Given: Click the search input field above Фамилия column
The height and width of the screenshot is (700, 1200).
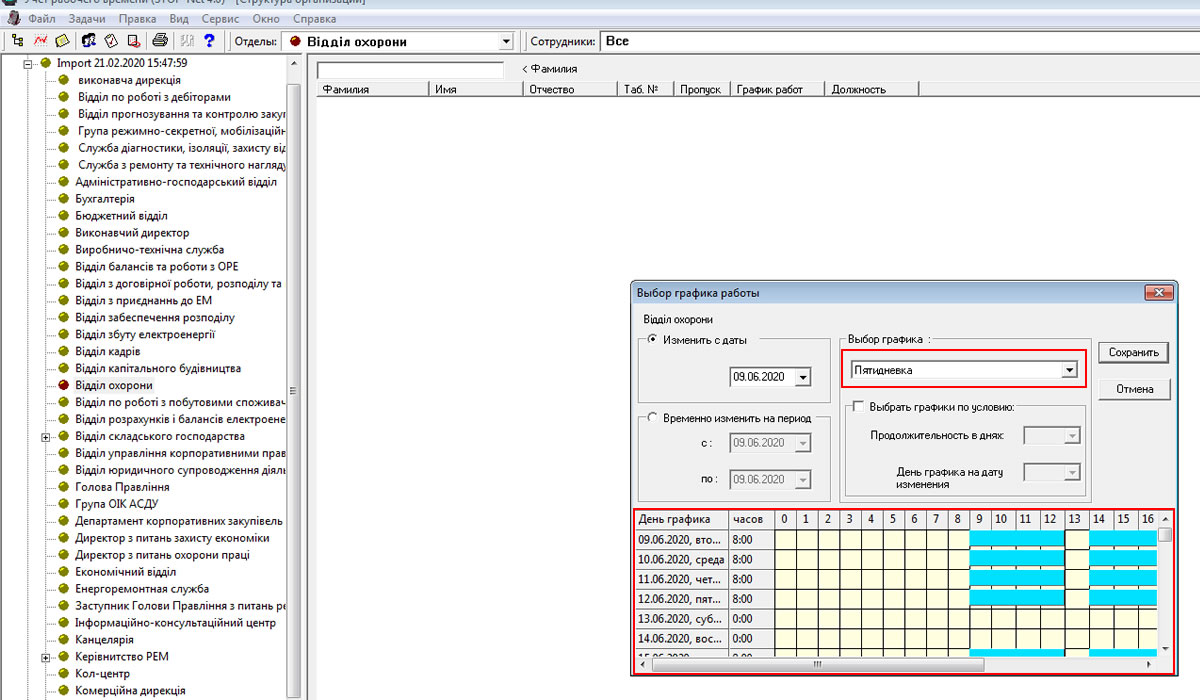Looking at the screenshot, I should [410, 69].
